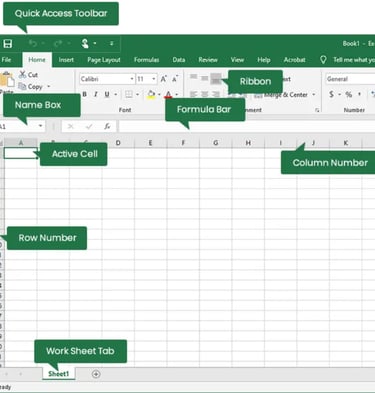
Task: Open the Acrobat tab
Action: pos(294,60)
